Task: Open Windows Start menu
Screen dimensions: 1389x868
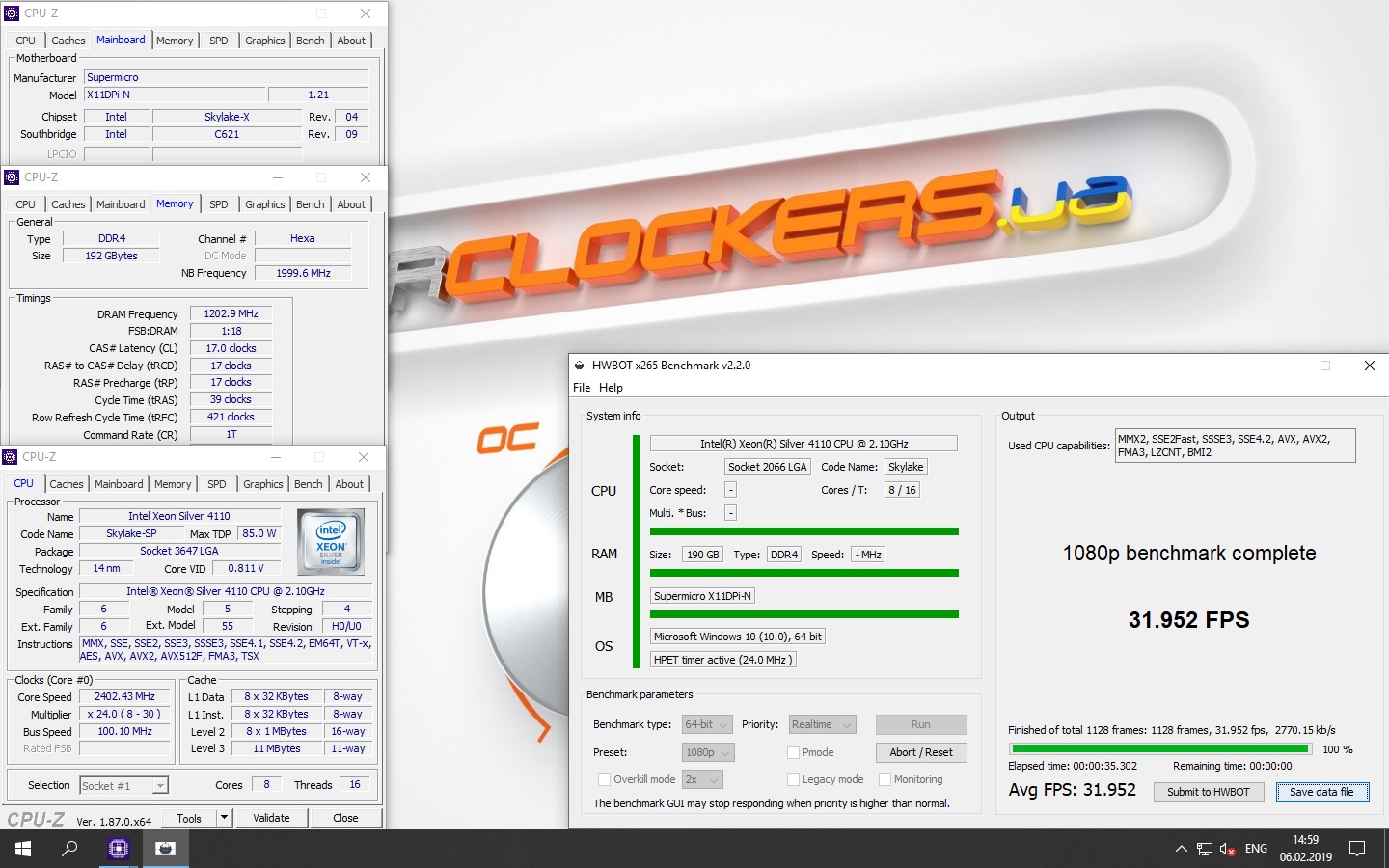Action: [x=23, y=849]
